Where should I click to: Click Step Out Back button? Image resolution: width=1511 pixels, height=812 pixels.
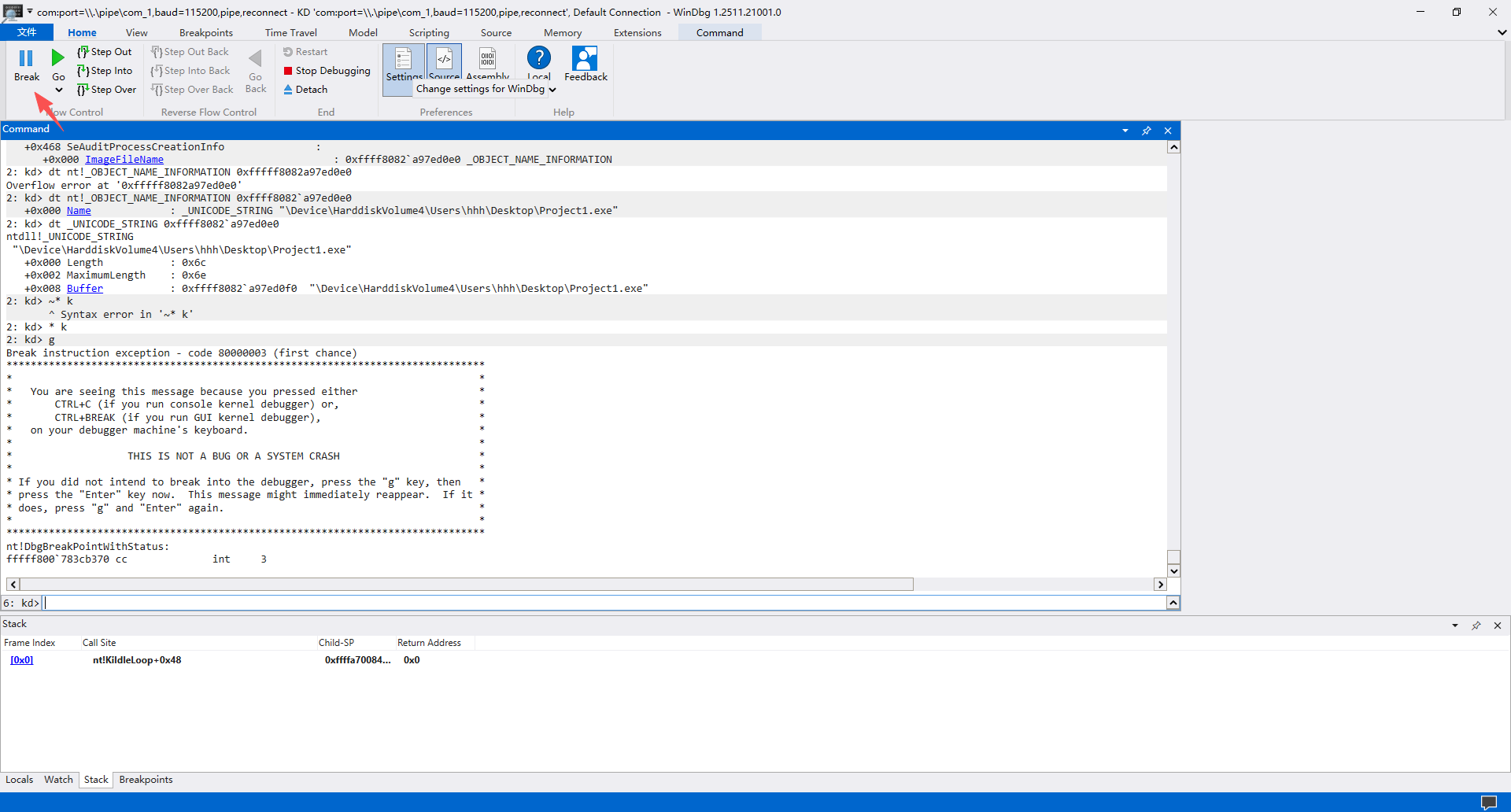(190, 52)
